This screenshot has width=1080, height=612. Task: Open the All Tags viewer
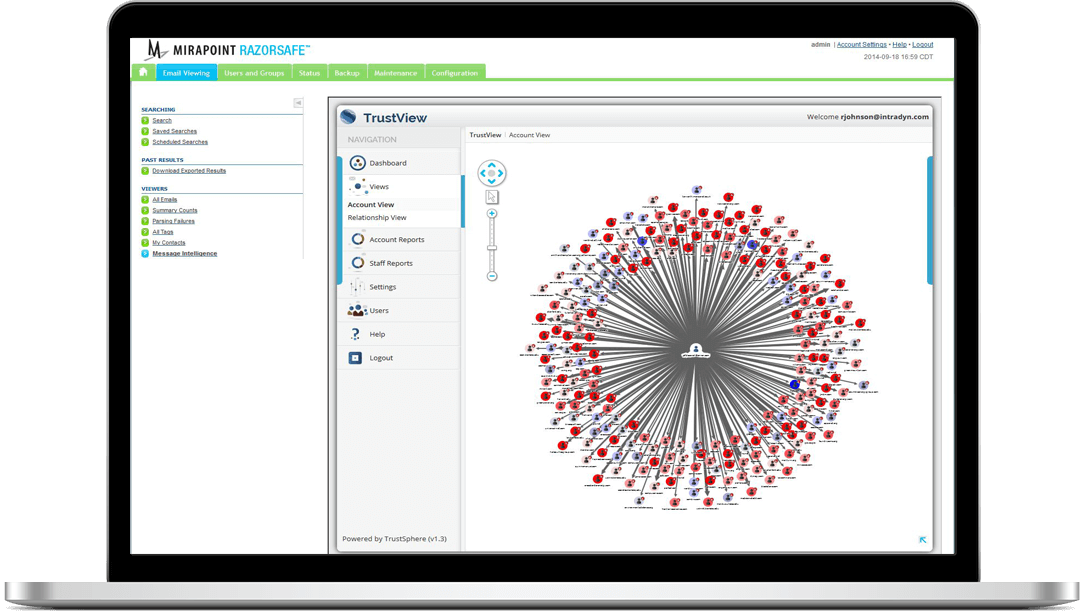click(x=163, y=232)
